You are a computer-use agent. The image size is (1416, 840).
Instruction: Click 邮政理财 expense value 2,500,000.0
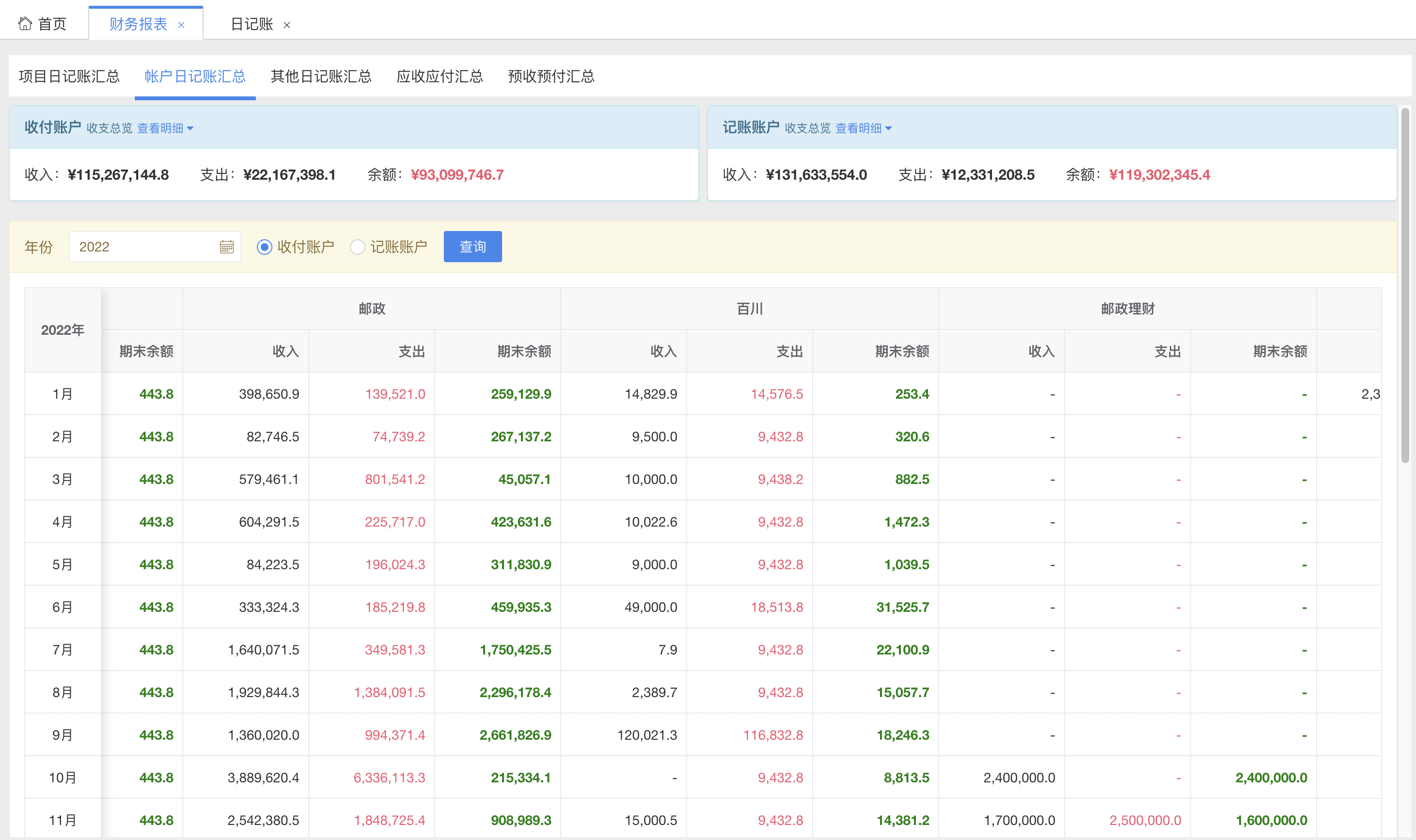pos(1145,820)
